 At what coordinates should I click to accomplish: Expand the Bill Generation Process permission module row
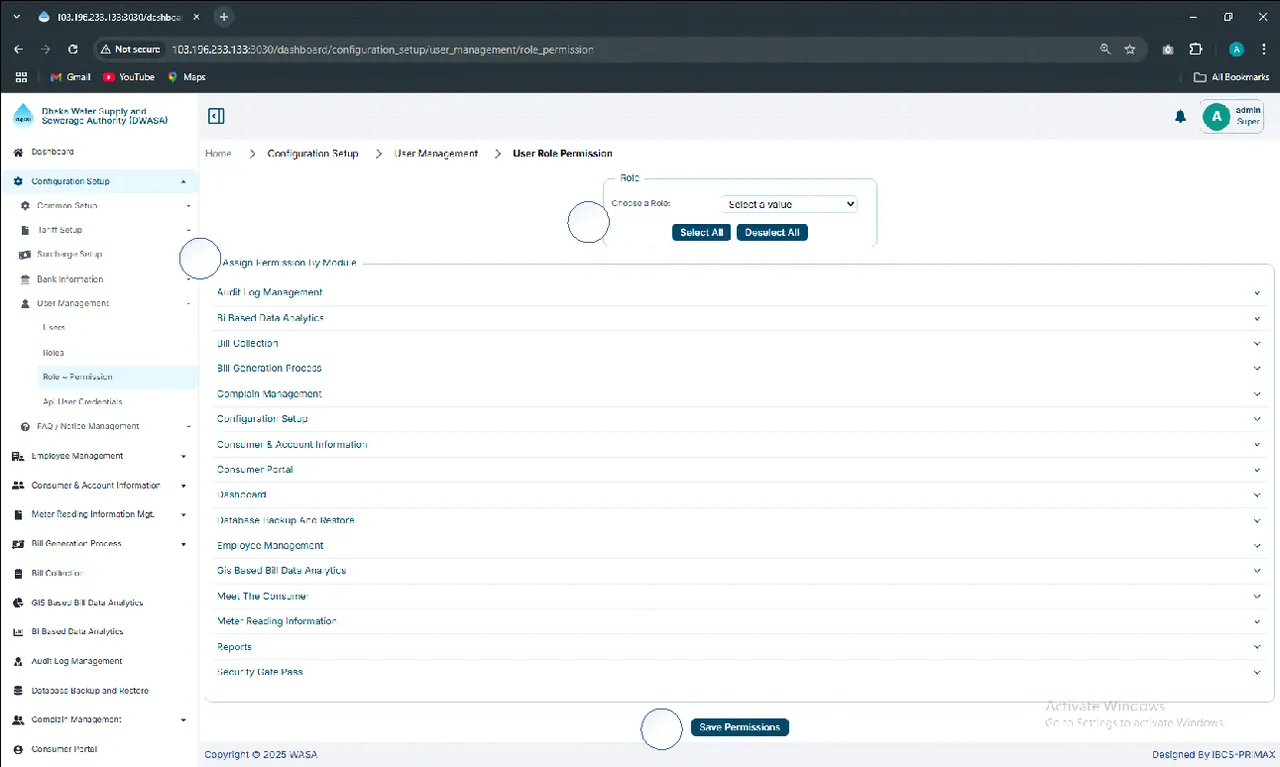739,369
